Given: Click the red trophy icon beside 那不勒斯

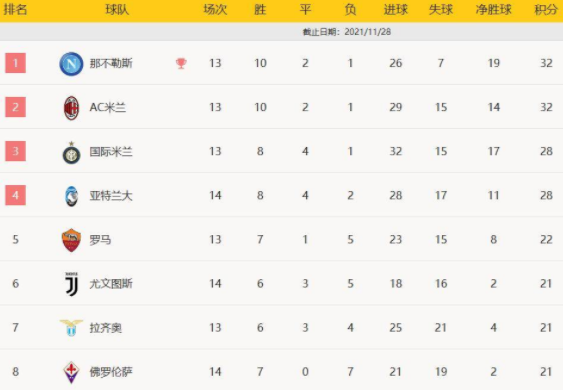Looking at the screenshot, I should (x=181, y=64).
